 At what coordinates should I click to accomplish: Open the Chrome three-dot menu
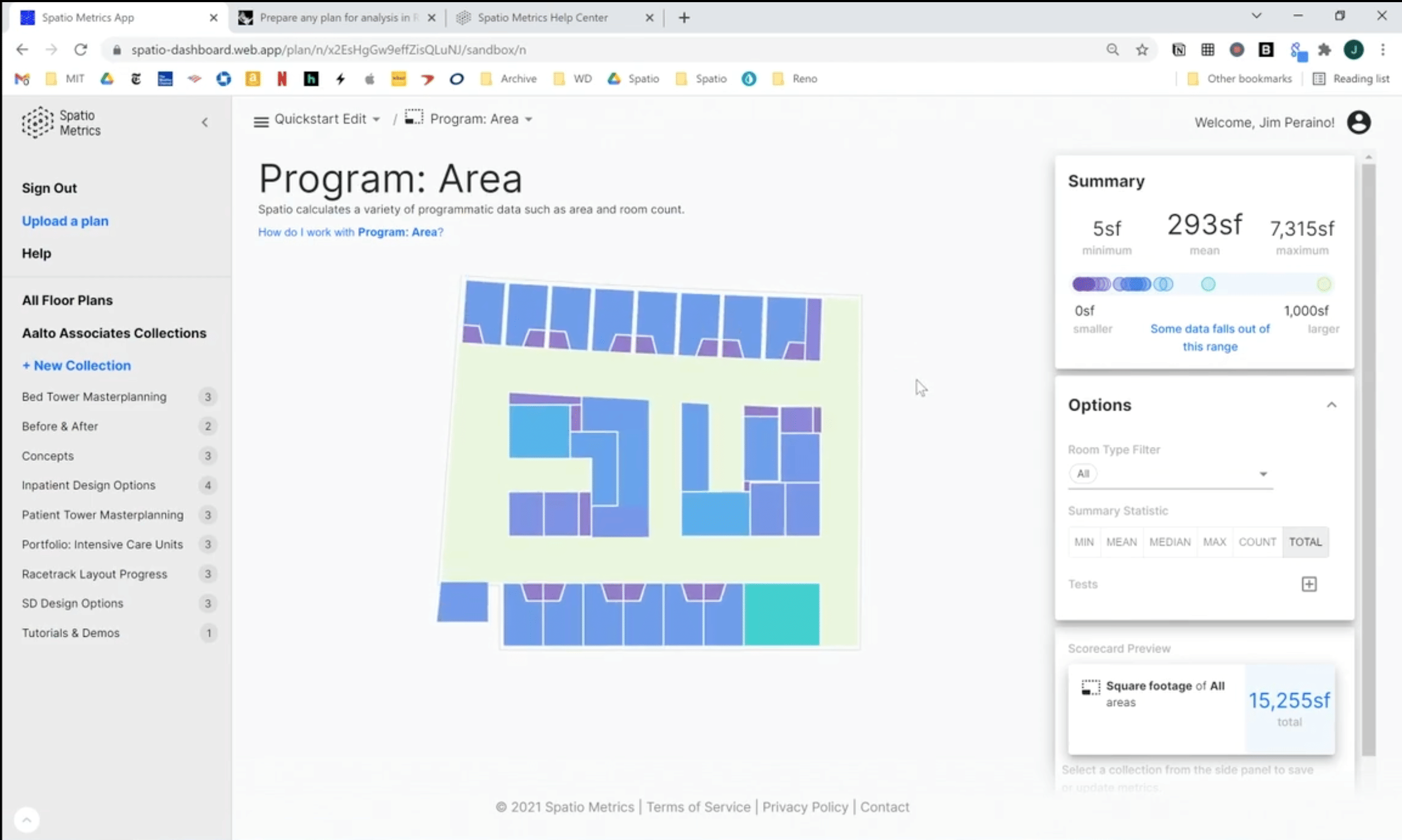pyautogui.click(x=1382, y=50)
